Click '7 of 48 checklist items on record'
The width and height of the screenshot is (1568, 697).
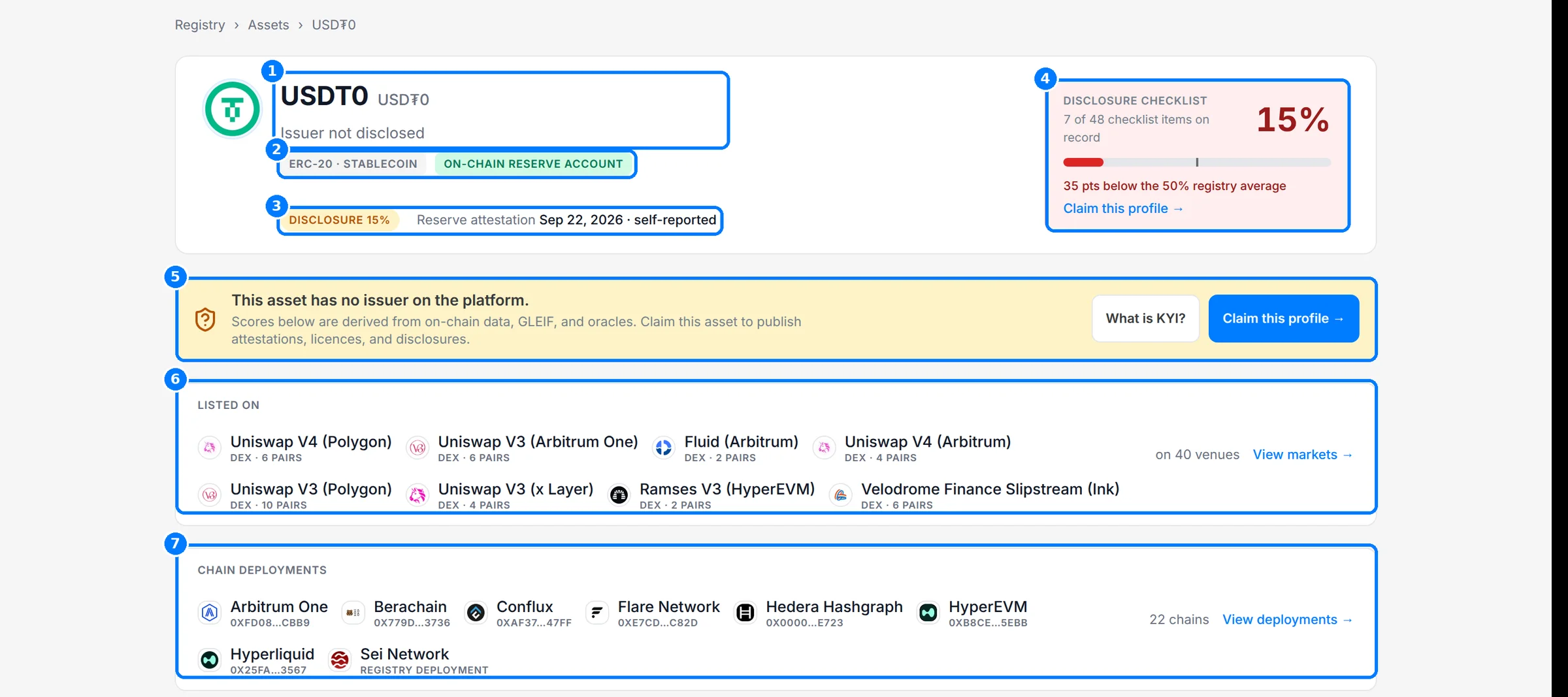pos(1136,129)
